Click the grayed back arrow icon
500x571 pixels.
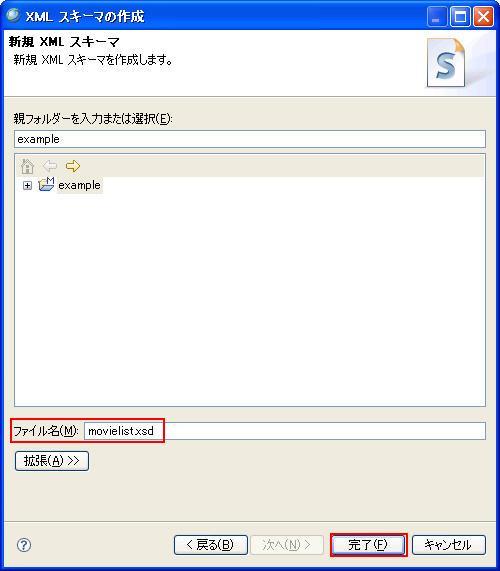pos(50,166)
